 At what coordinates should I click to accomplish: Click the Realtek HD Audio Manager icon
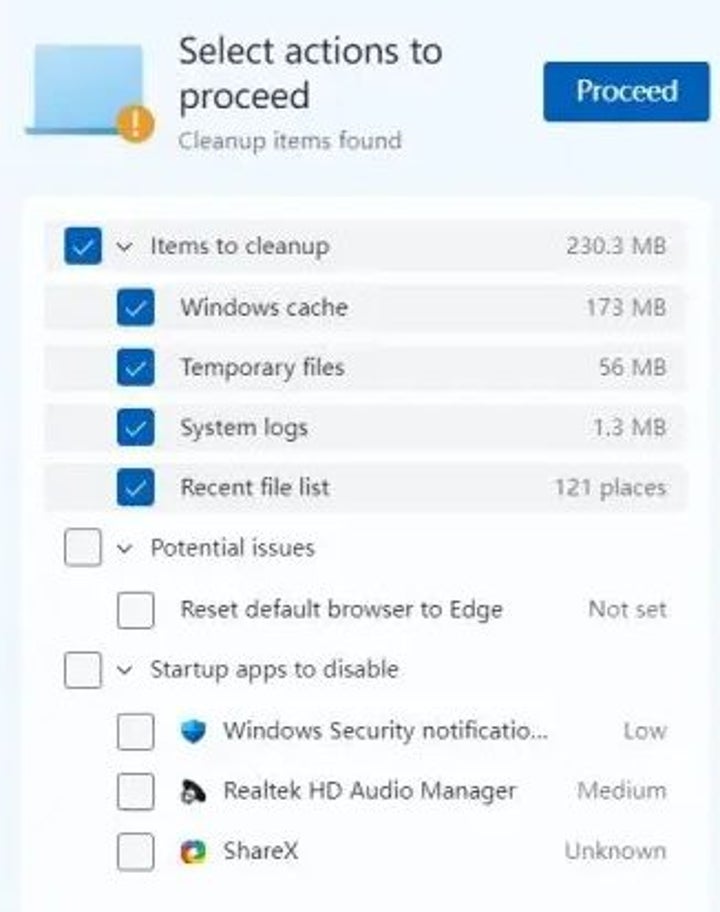tap(193, 792)
